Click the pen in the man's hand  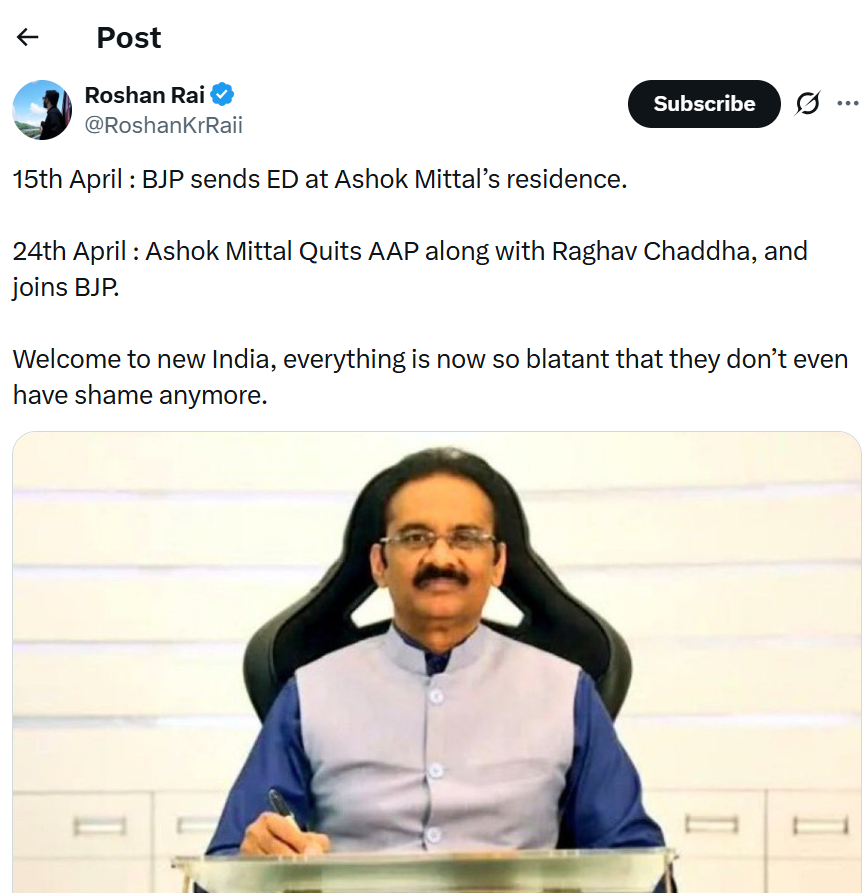283,810
